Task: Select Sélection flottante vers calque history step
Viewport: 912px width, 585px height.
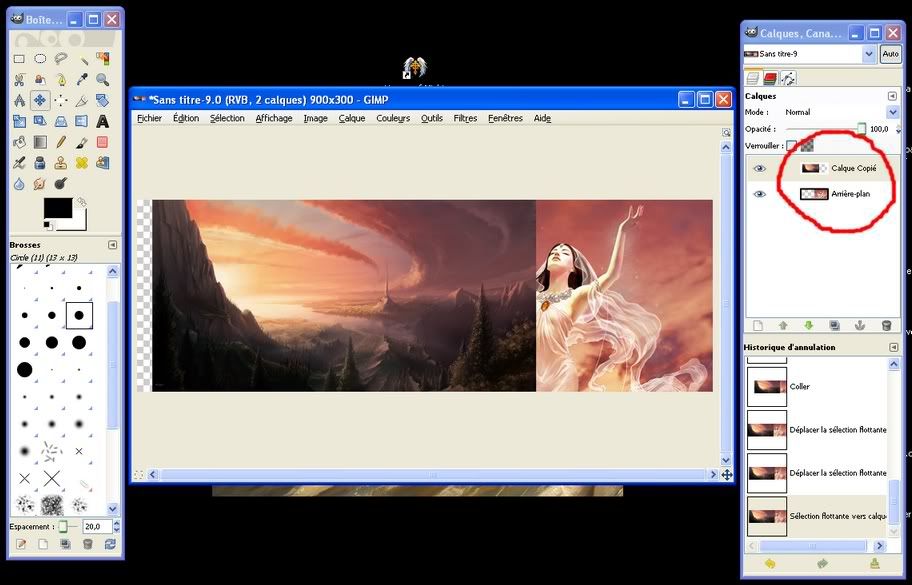Action: click(x=817, y=516)
